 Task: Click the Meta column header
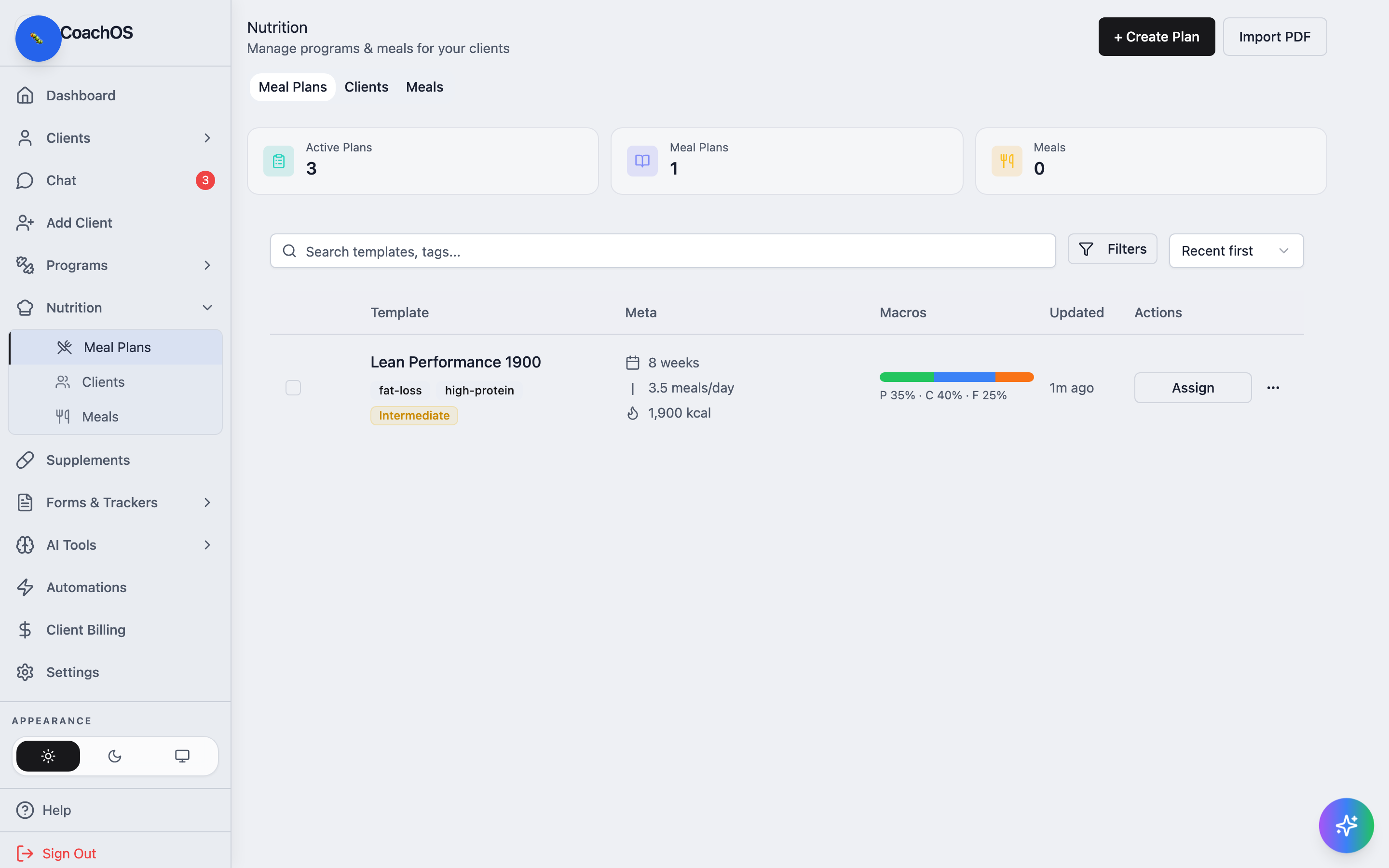click(640, 313)
